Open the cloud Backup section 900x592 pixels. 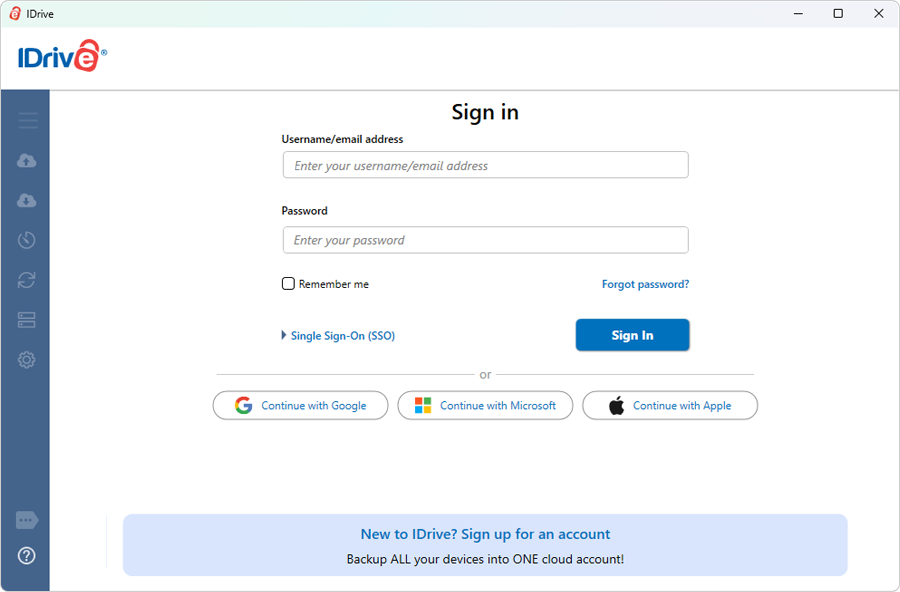(27, 161)
